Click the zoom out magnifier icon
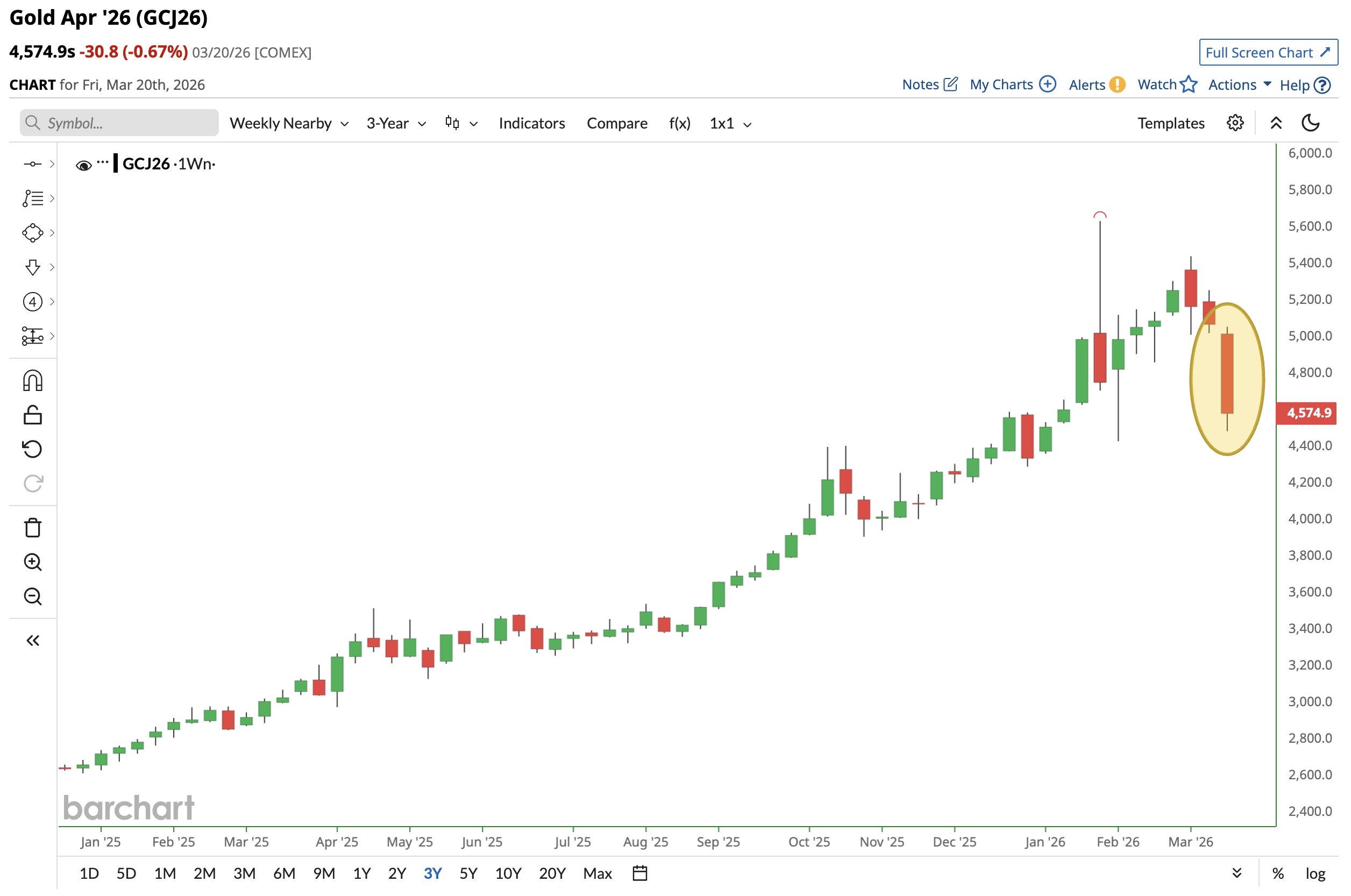Screen dimensions: 1351x896 point(33,596)
